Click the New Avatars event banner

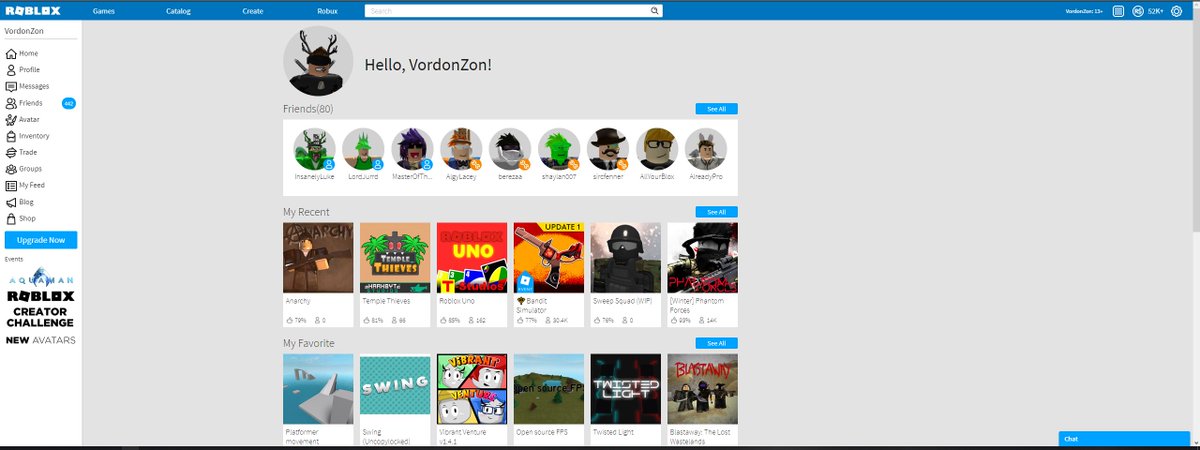(41, 340)
